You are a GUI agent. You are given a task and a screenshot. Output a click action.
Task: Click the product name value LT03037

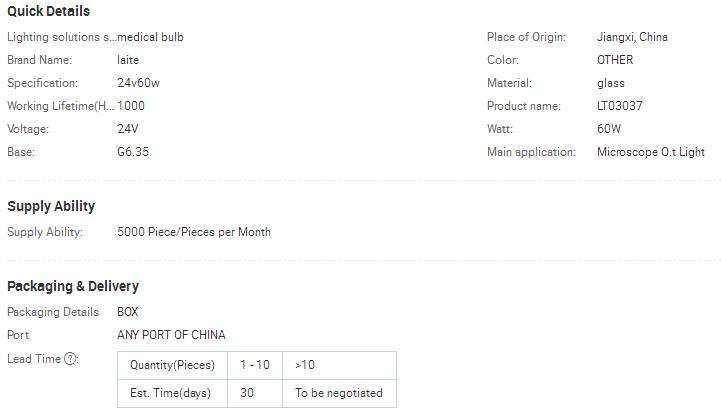620,106
